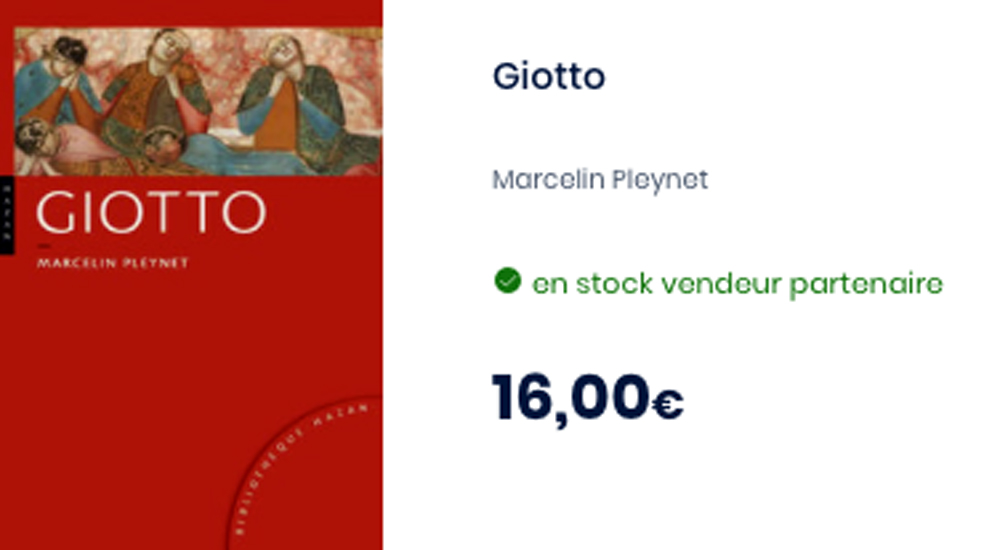1000x550 pixels.
Task: Open the Giotto book title link
Action: click(x=548, y=77)
